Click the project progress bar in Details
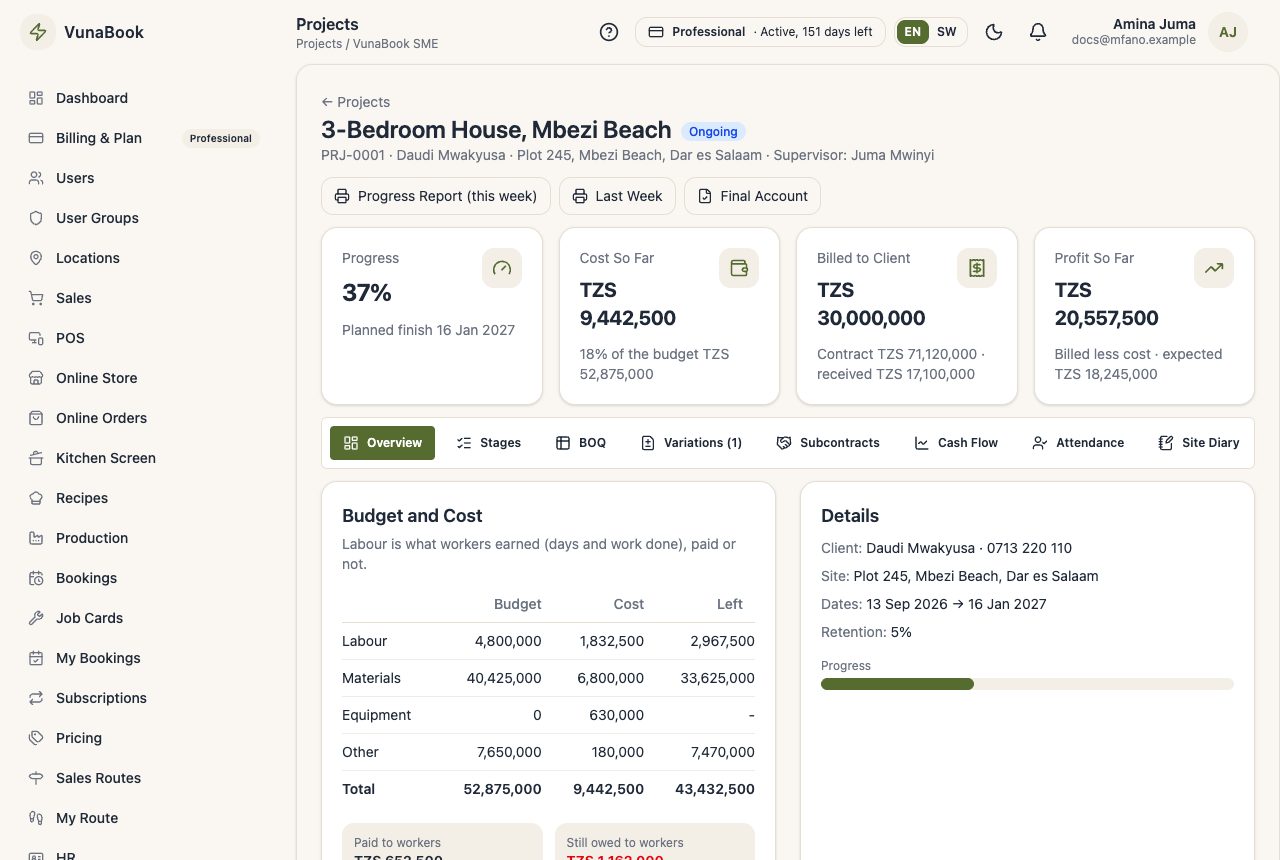This screenshot has height=860, width=1280. (x=1027, y=684)
